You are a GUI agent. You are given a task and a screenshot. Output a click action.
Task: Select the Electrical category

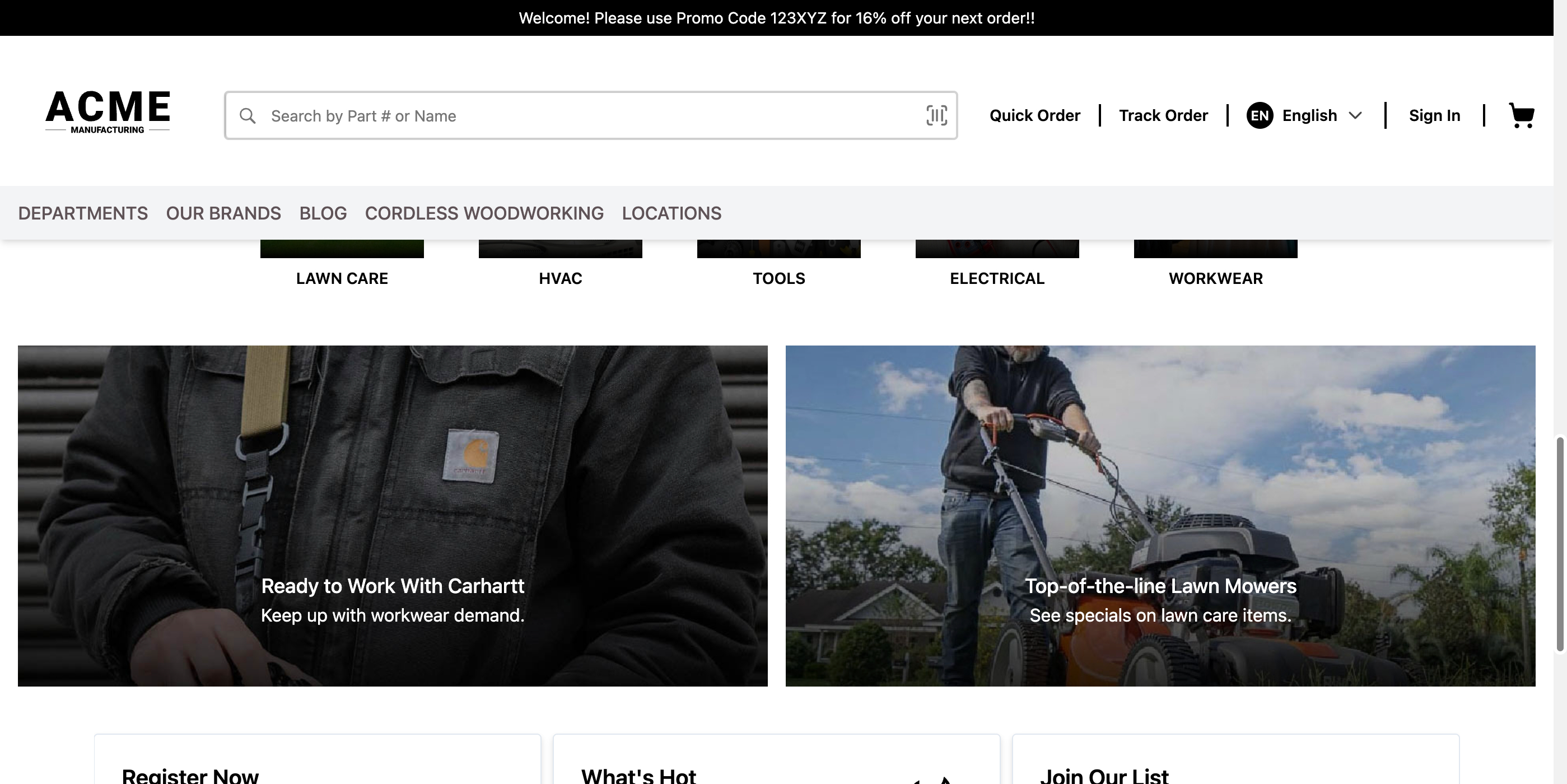coord(996,278)
